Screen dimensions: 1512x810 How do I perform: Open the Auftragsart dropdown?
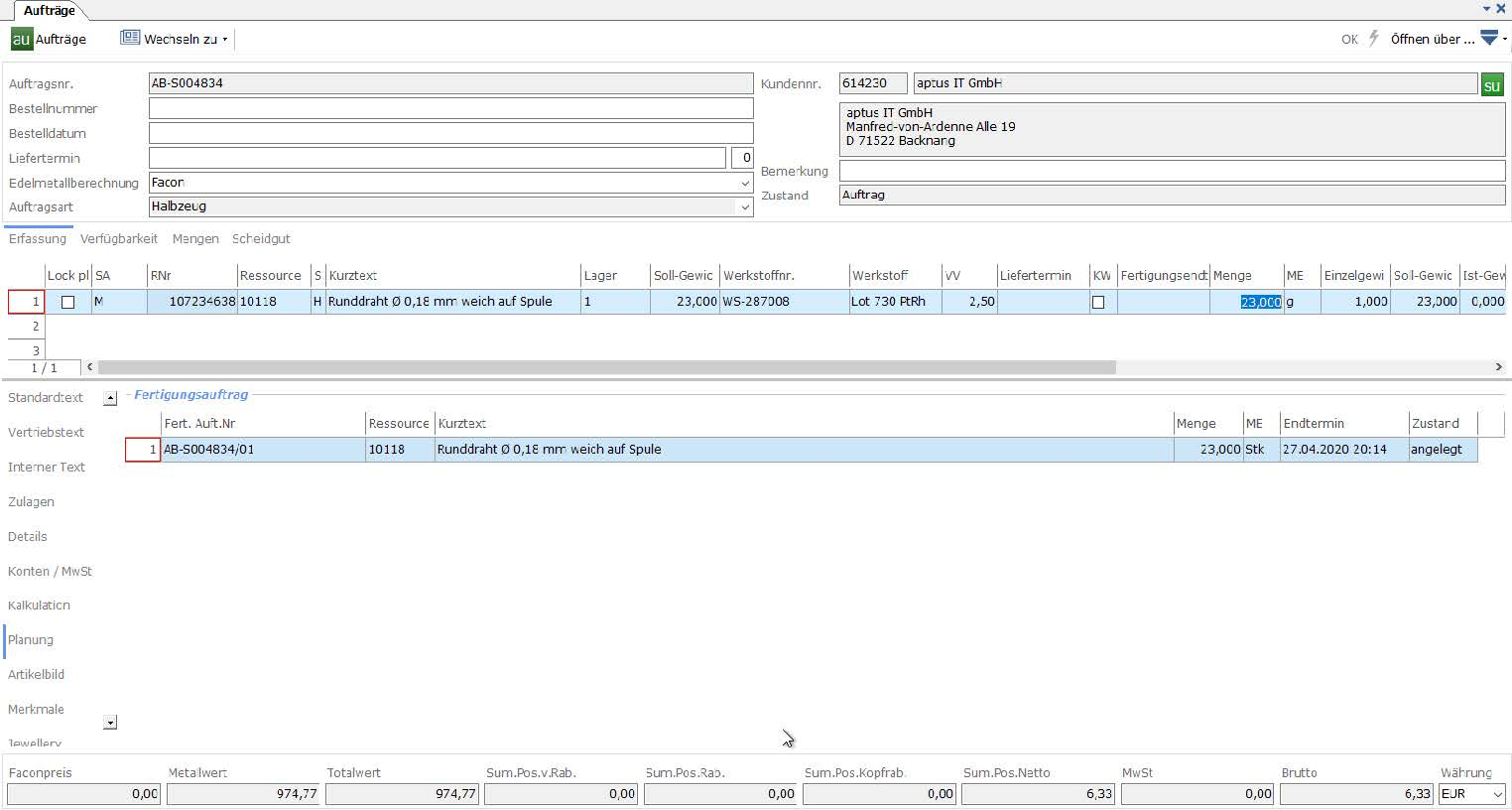(x=745, y=207)
